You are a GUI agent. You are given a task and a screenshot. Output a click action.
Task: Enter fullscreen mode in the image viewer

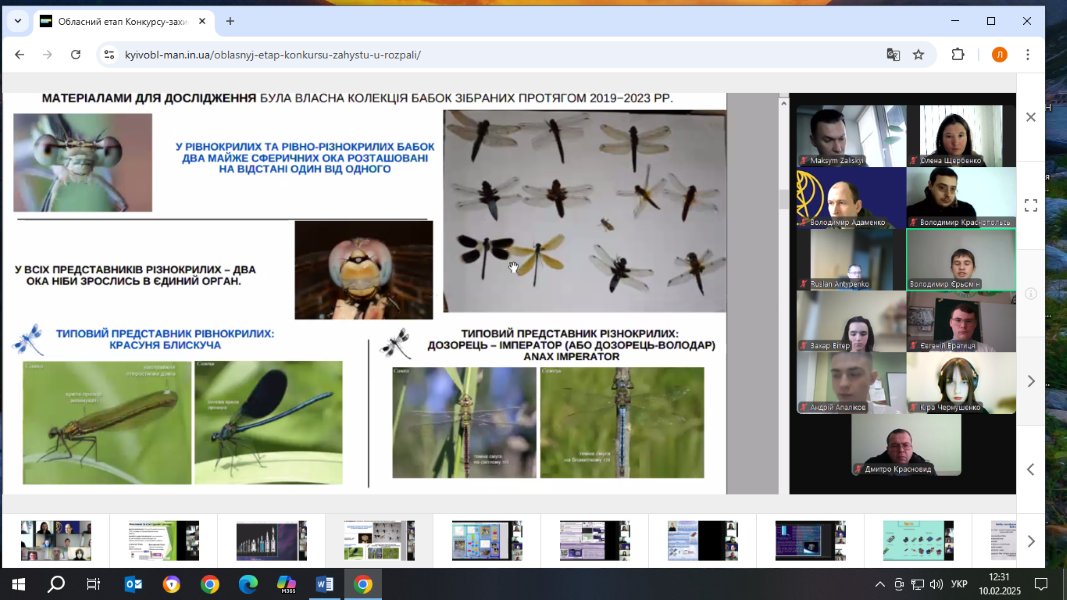1031,205
